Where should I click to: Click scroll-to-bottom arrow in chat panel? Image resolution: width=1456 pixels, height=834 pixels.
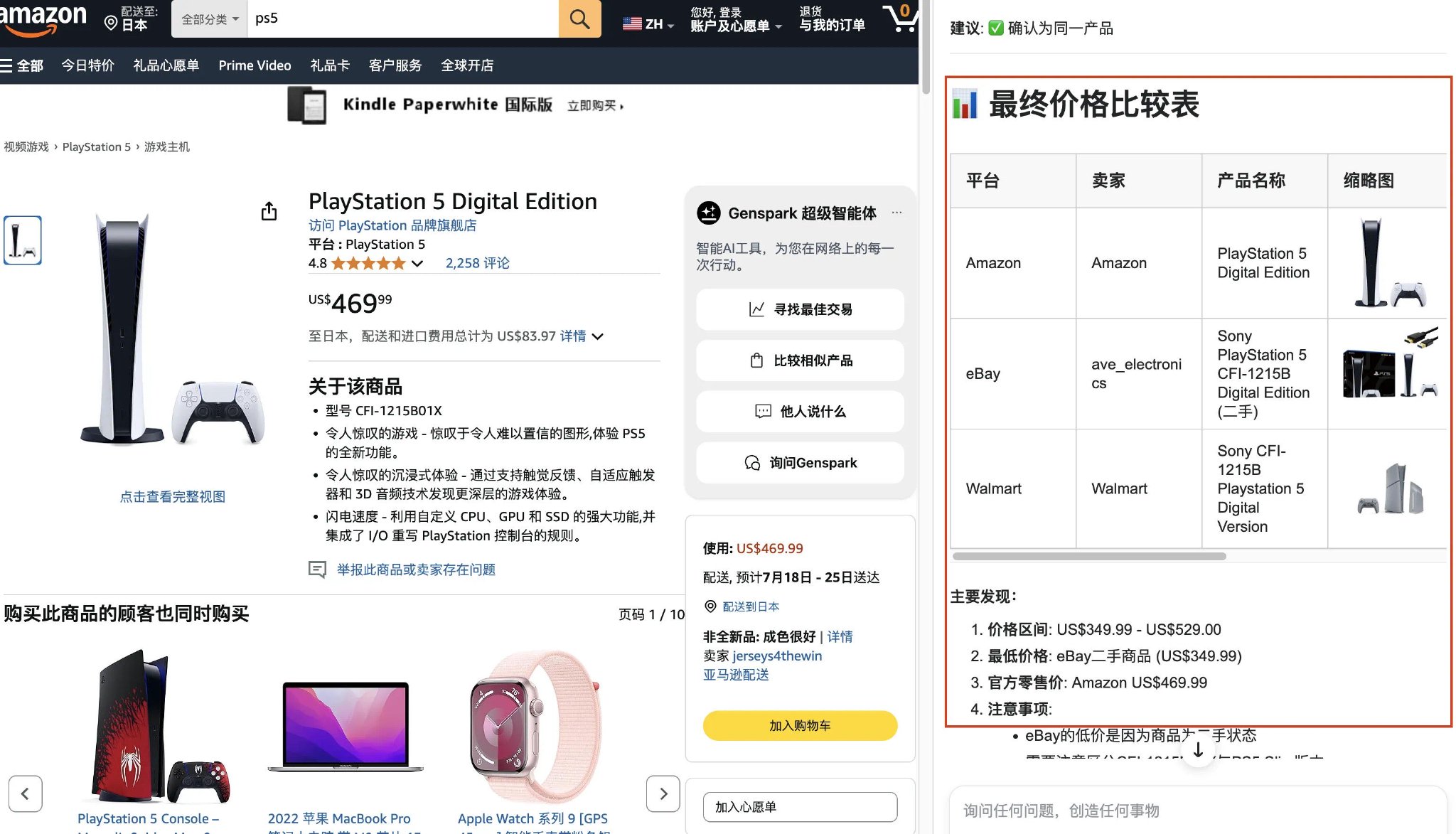coord(1198,750)
